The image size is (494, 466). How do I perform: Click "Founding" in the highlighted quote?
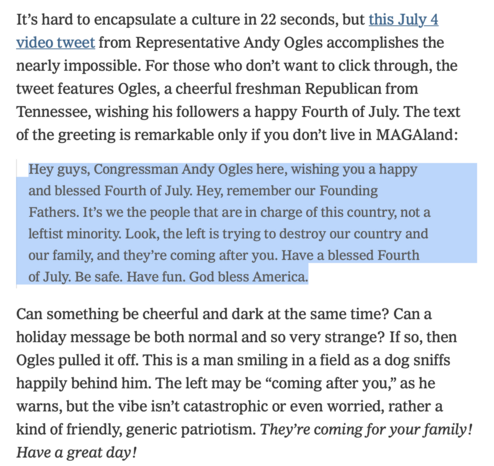tap(349, 191)
